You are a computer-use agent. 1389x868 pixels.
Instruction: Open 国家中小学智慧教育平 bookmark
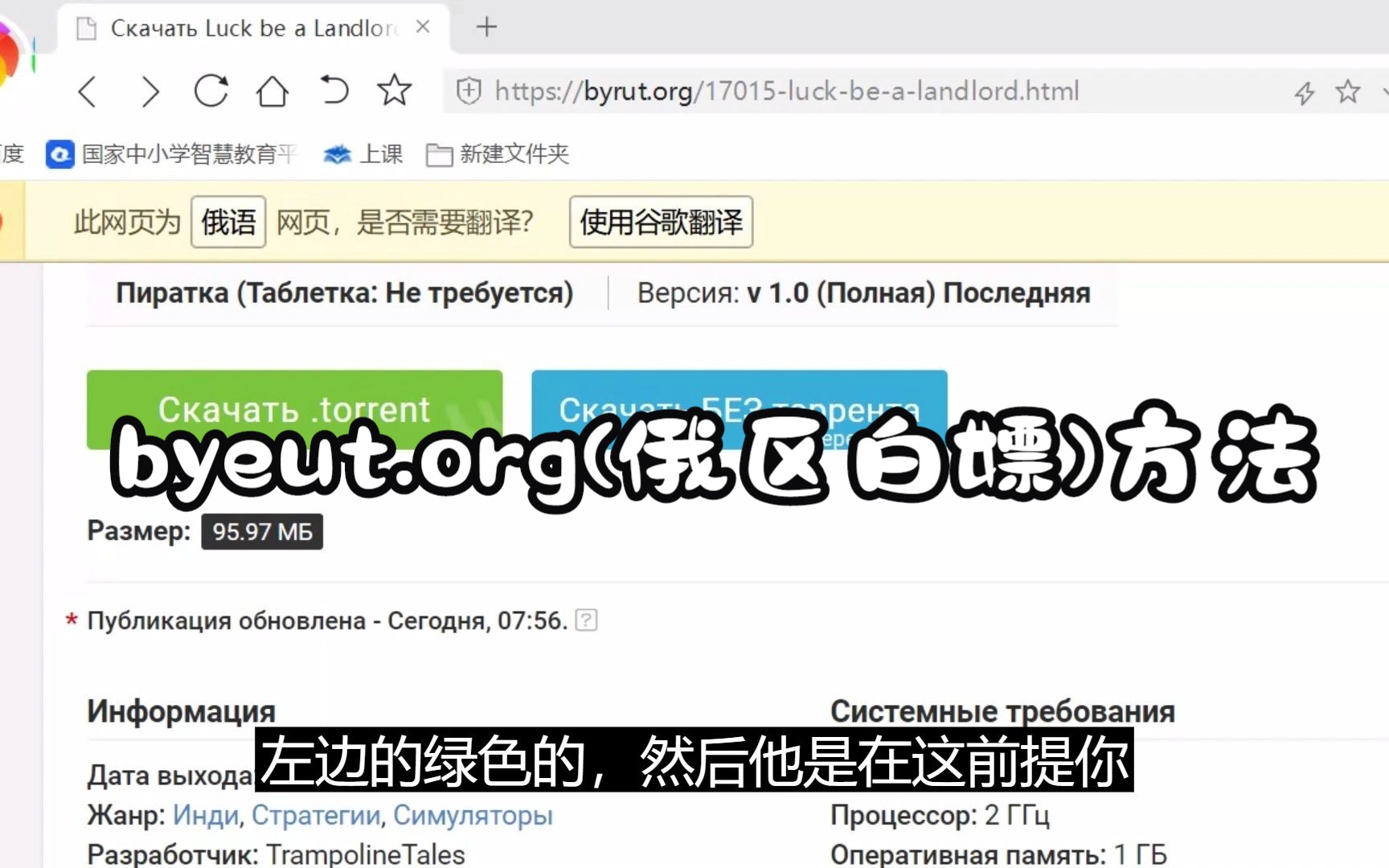[x=172, y=154]
